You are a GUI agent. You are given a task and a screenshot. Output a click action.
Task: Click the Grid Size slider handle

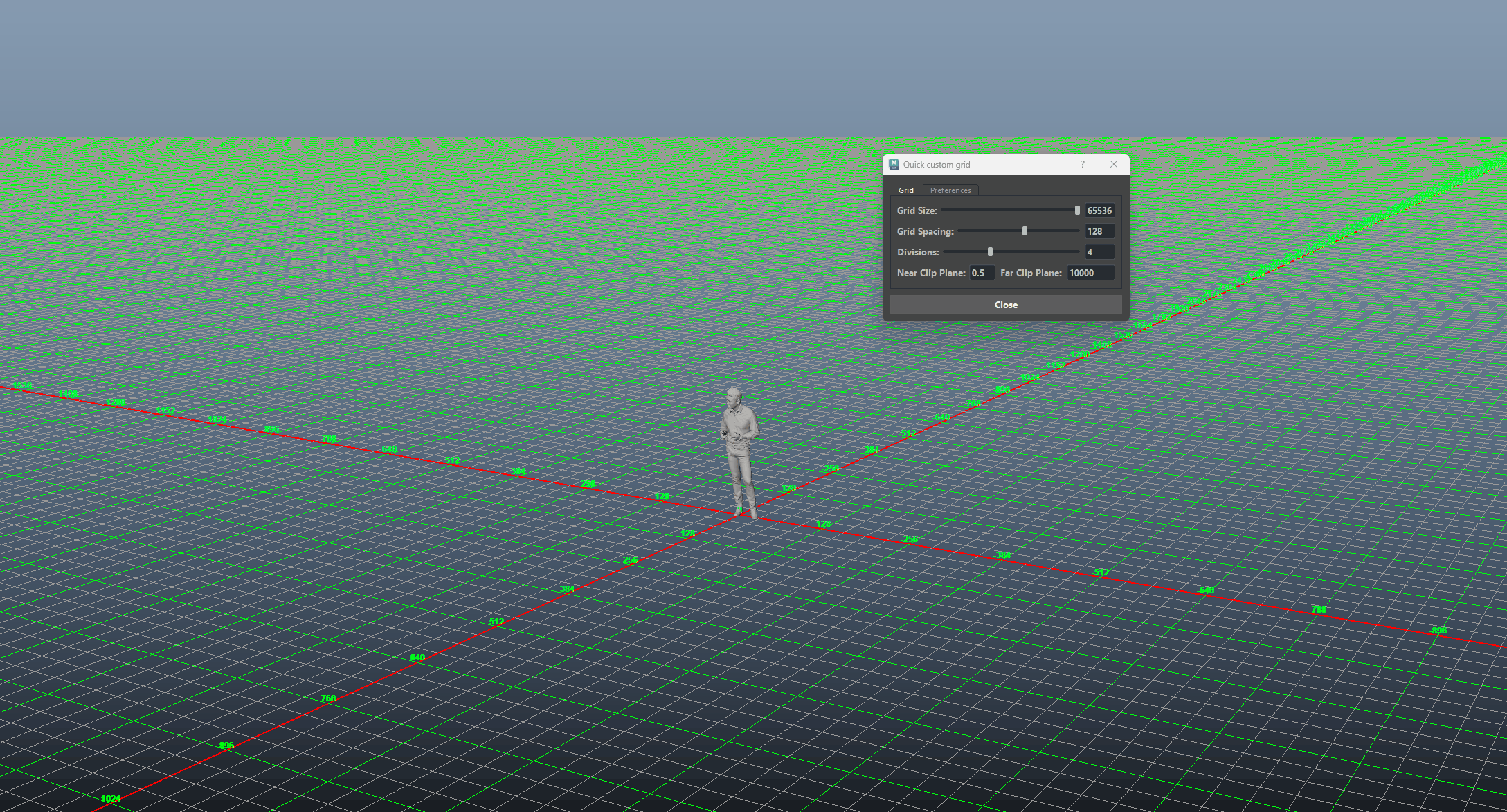(1077, 210)
